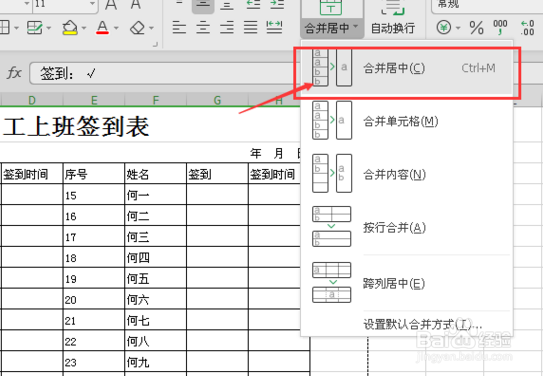This screenshot has height=376, width=543.
Task: Select the cell containing 何五
Action: 155,278
